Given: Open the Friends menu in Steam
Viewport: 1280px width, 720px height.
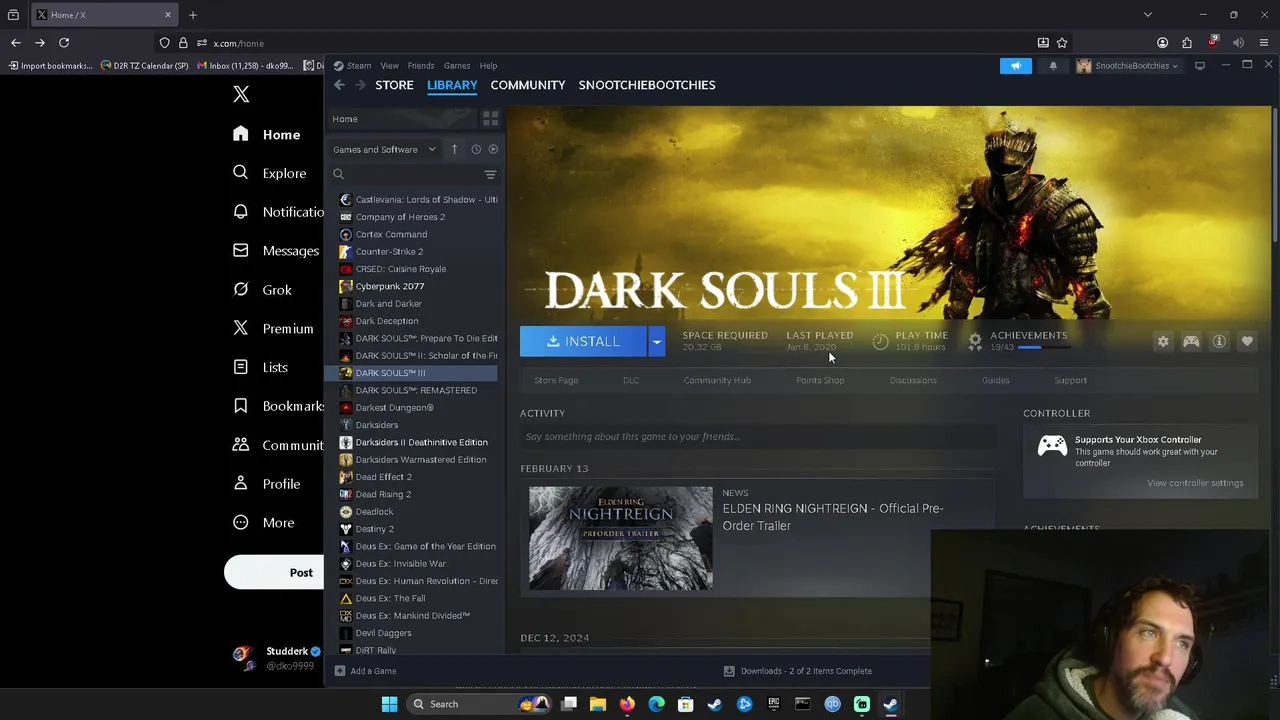Looking at the screenshot, I should pyautogui.click(x=420, y=66).
